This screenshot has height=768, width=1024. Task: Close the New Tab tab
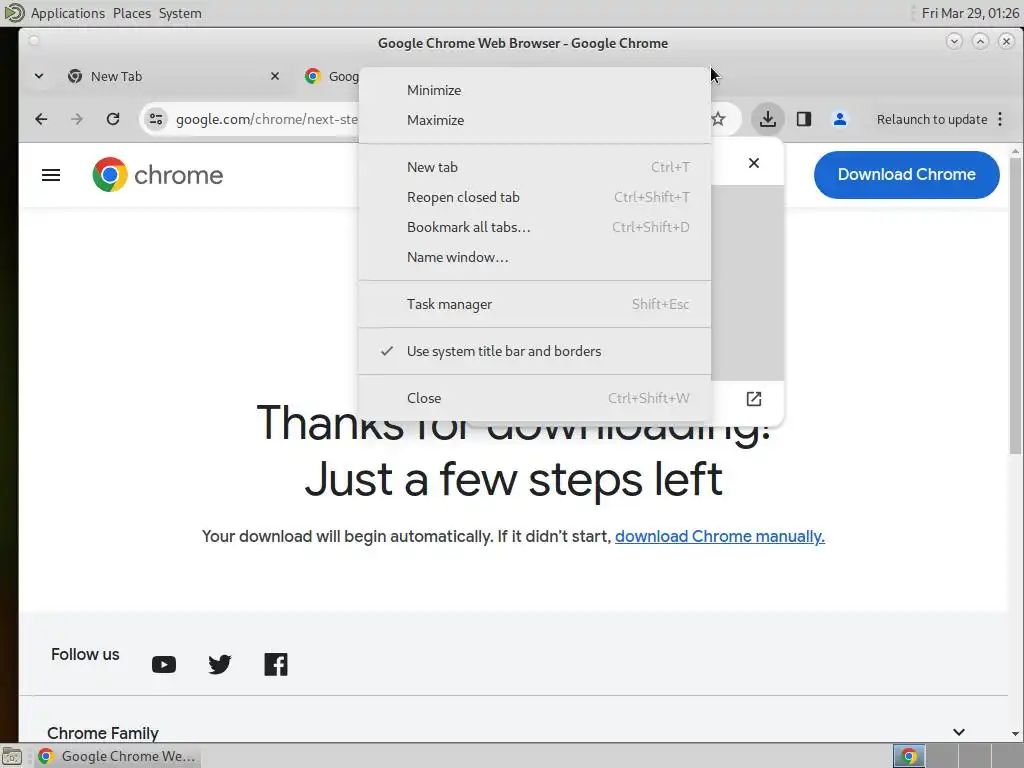click(275, 76)
